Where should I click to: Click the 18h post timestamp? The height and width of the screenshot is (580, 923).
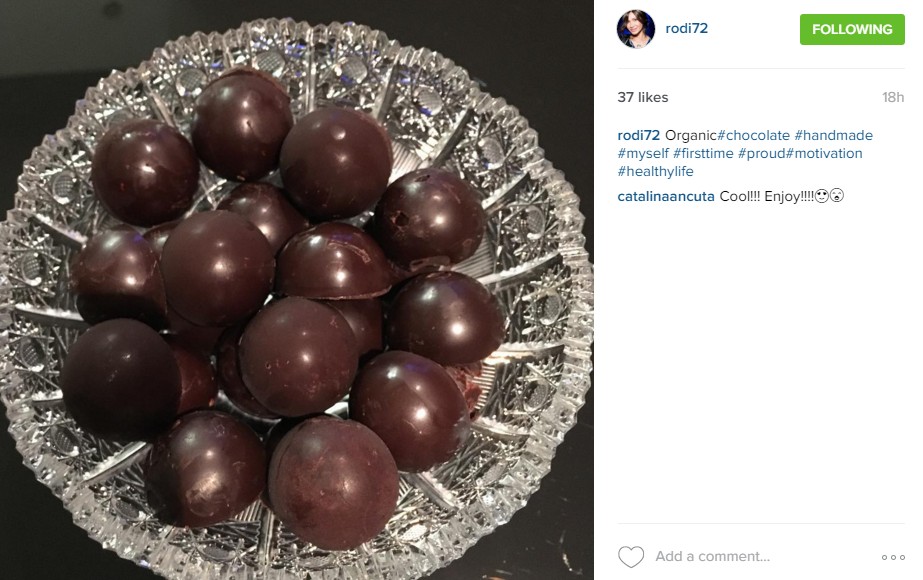pyautogui.click(x=892, y=98)
